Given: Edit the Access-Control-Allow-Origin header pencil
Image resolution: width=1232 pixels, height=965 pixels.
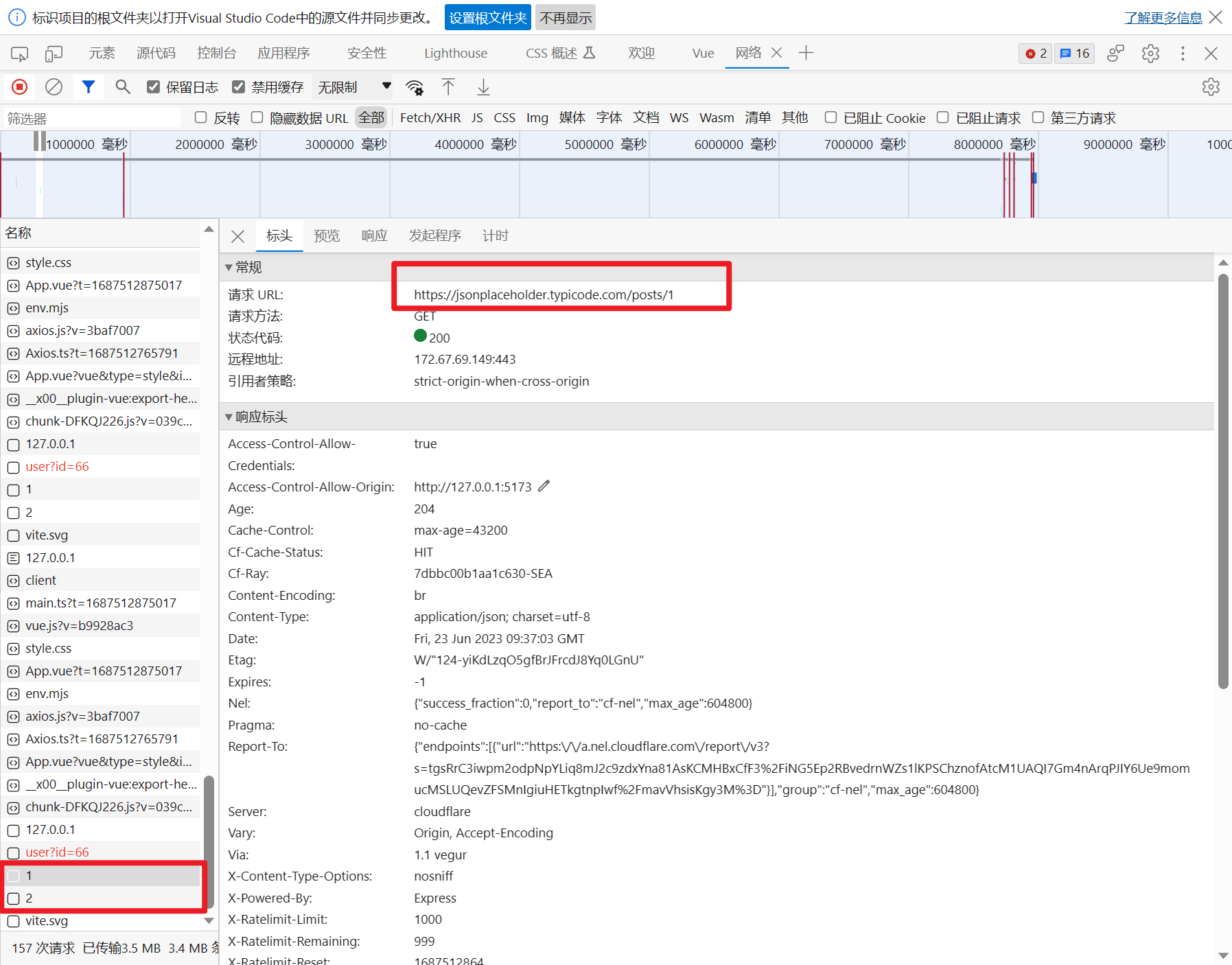Looking at the screenshot, I should 544,486.
